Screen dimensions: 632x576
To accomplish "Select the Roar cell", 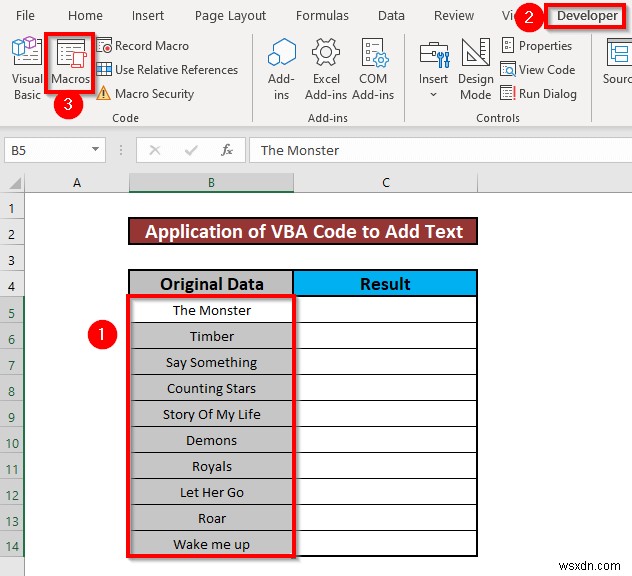I will point(212,518).
